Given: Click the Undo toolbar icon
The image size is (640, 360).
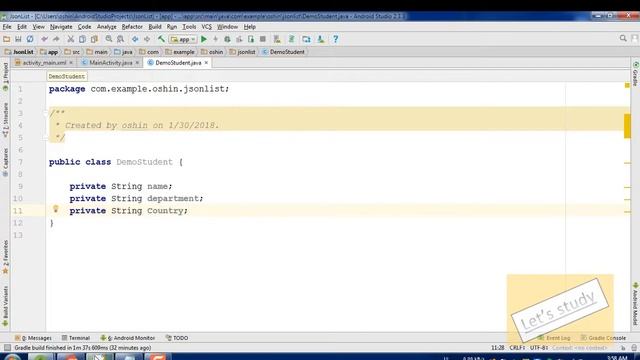Looking at the screenshot, I should point(44,39).
